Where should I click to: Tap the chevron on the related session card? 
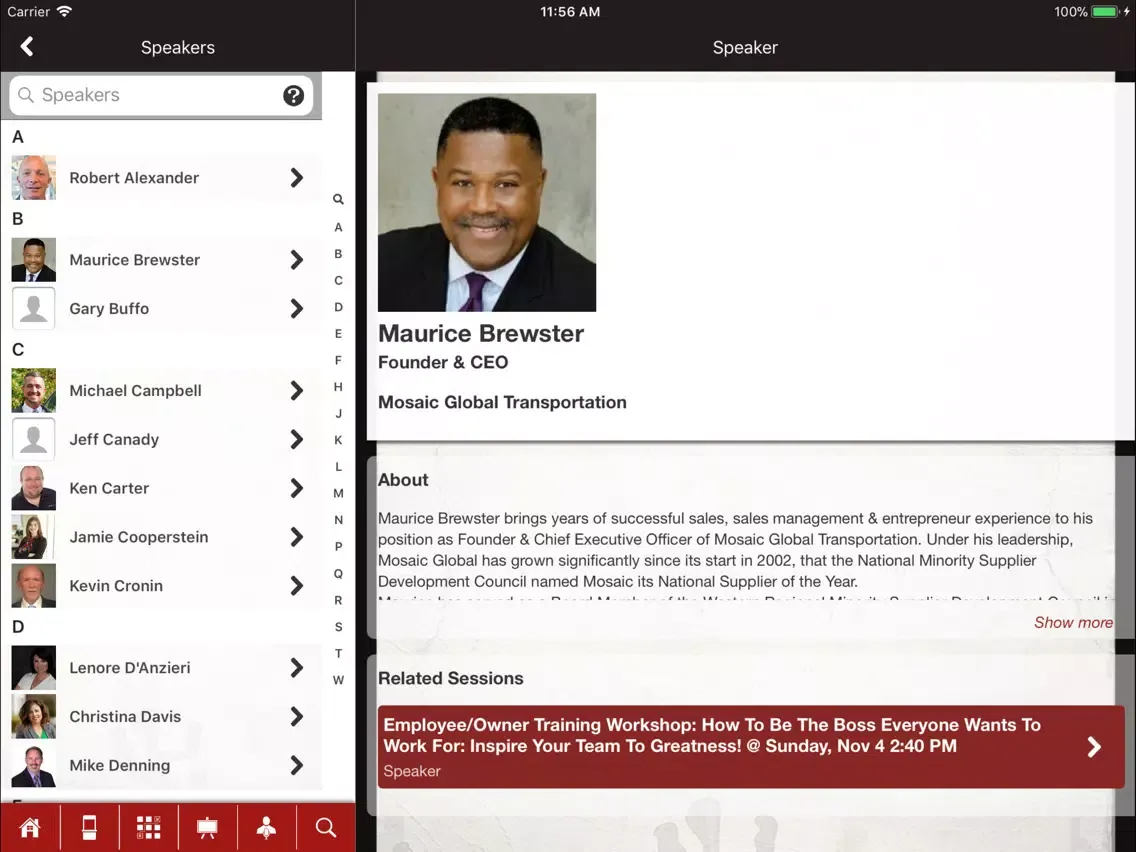1094,747
